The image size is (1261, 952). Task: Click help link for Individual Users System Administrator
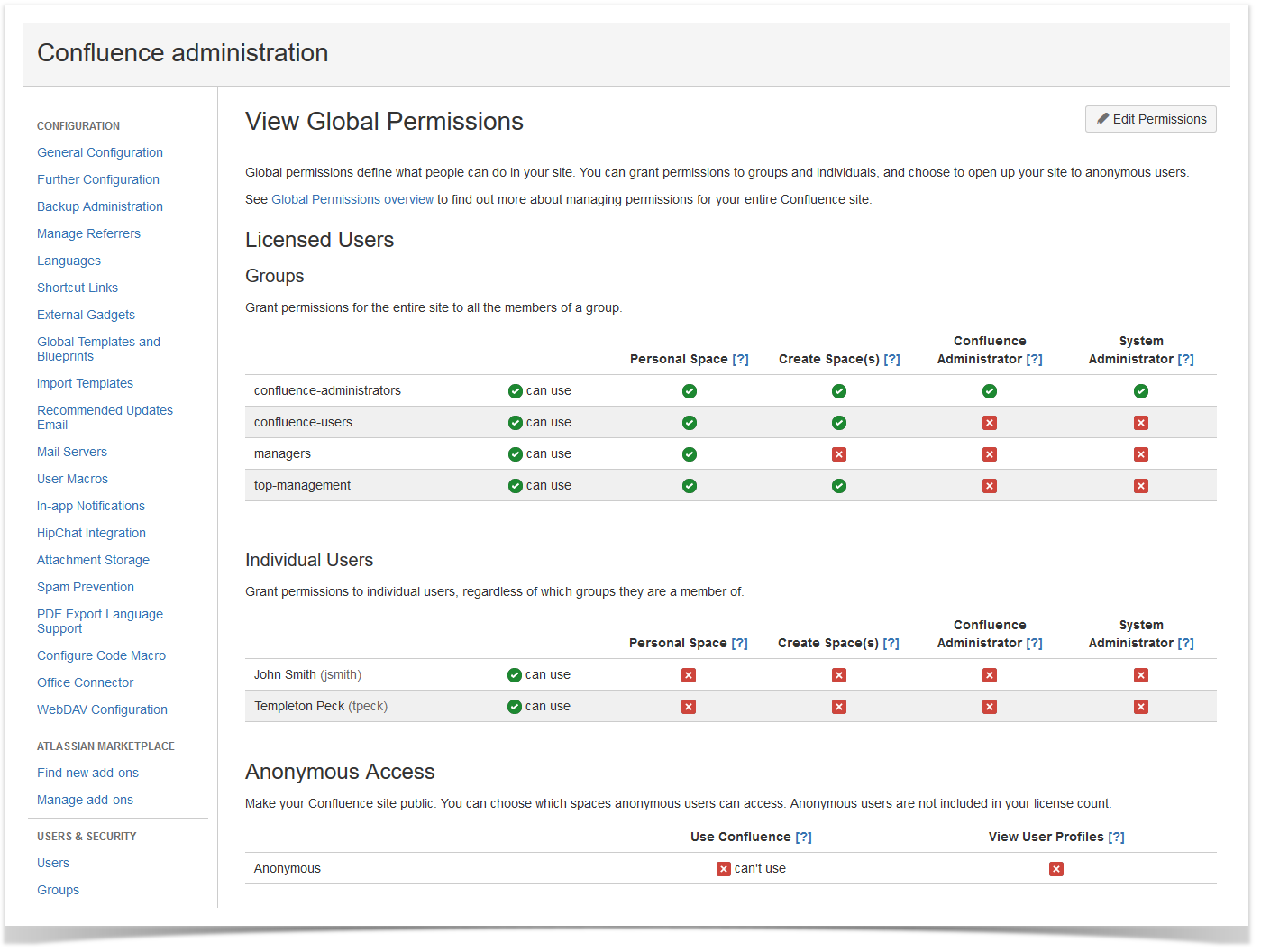coord(1185,643)
